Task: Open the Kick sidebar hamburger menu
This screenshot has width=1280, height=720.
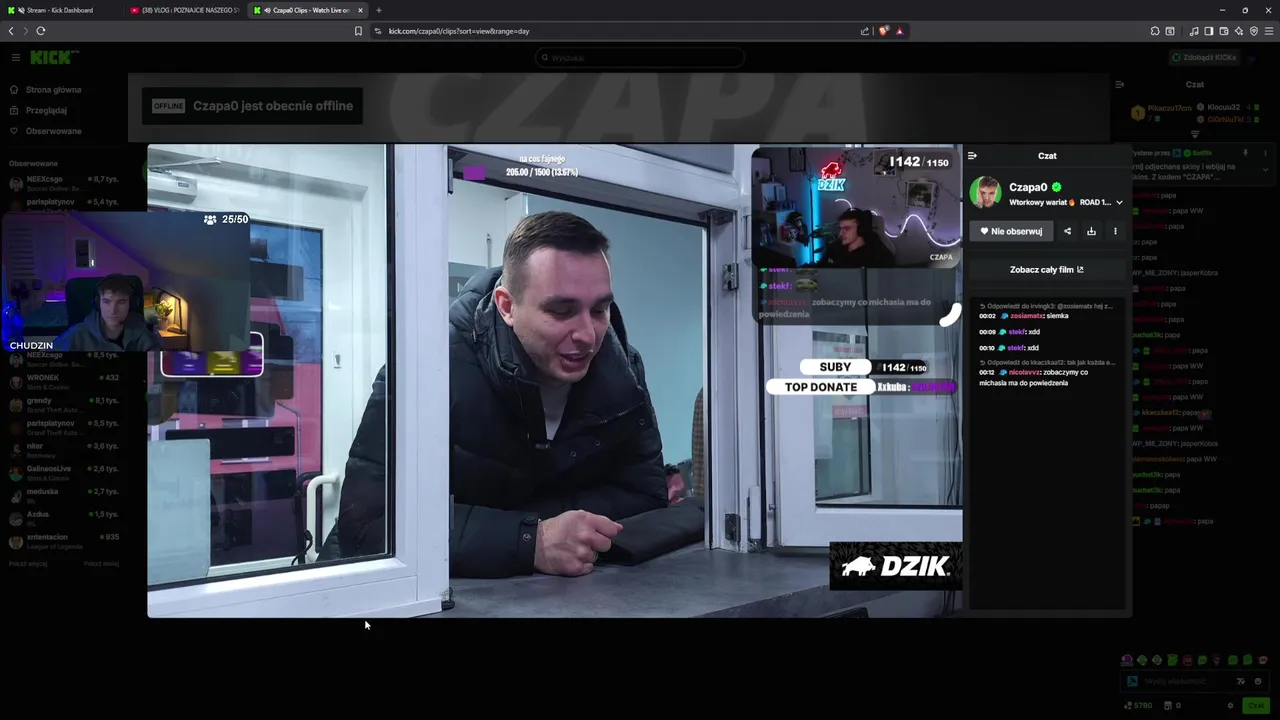Action: [x=15, y=57]
